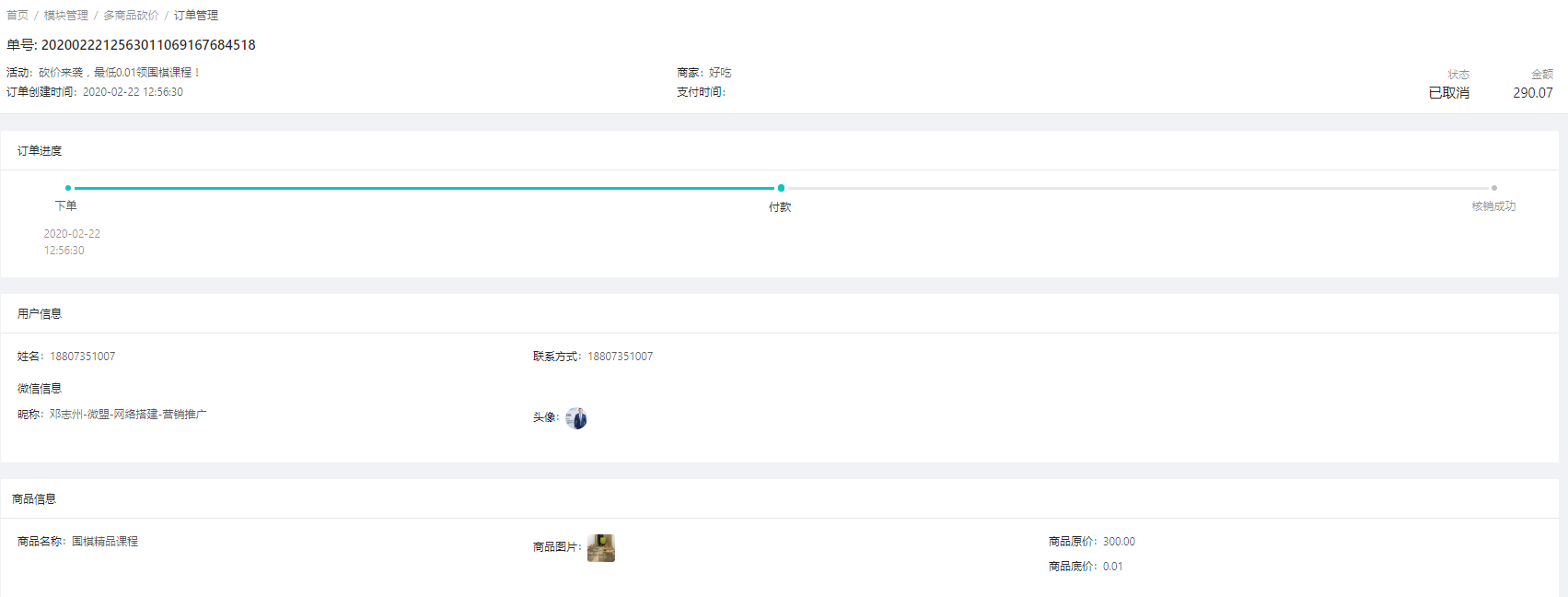Click the order number text

tap(147, 45)
